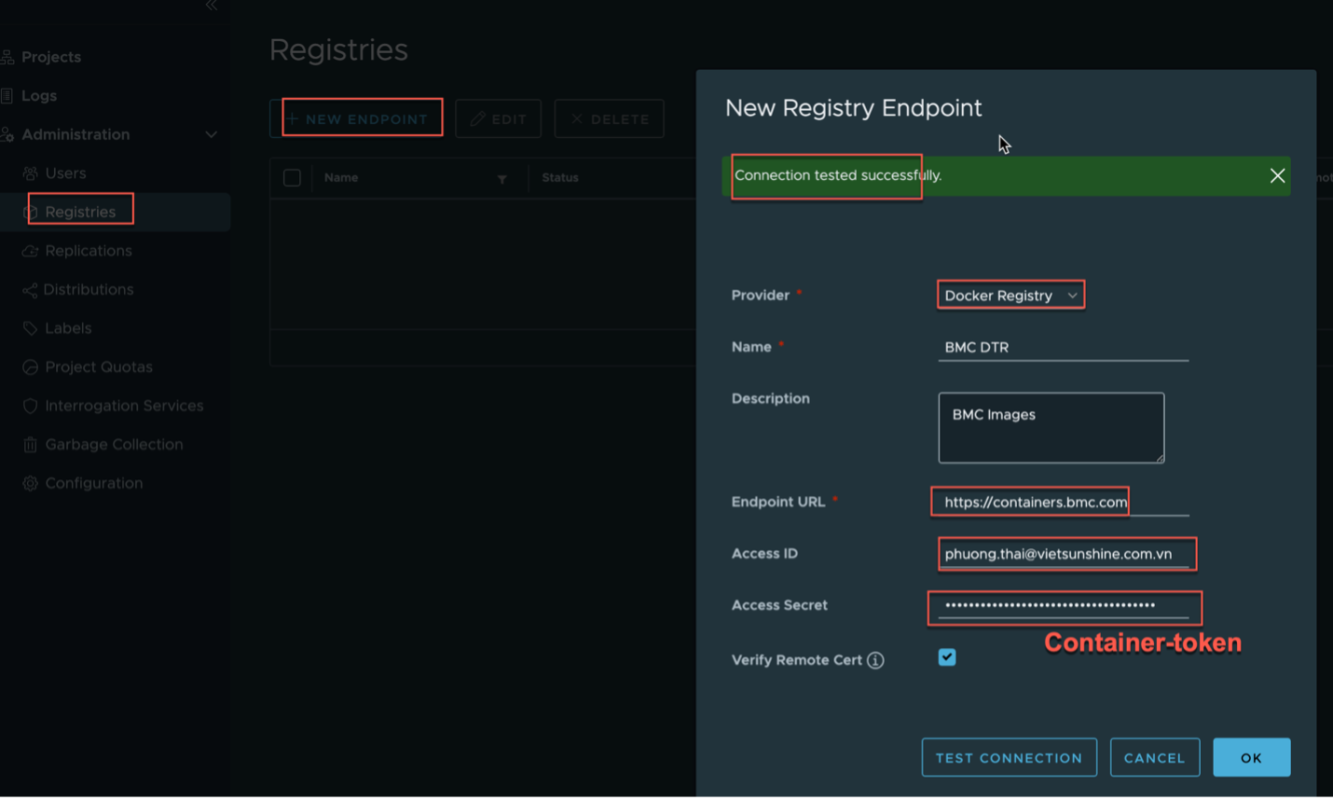This screenshot has width=1333, height=800.
Task: Click the Verify Remote Cert info icon
Action: [x=875, y=661]
